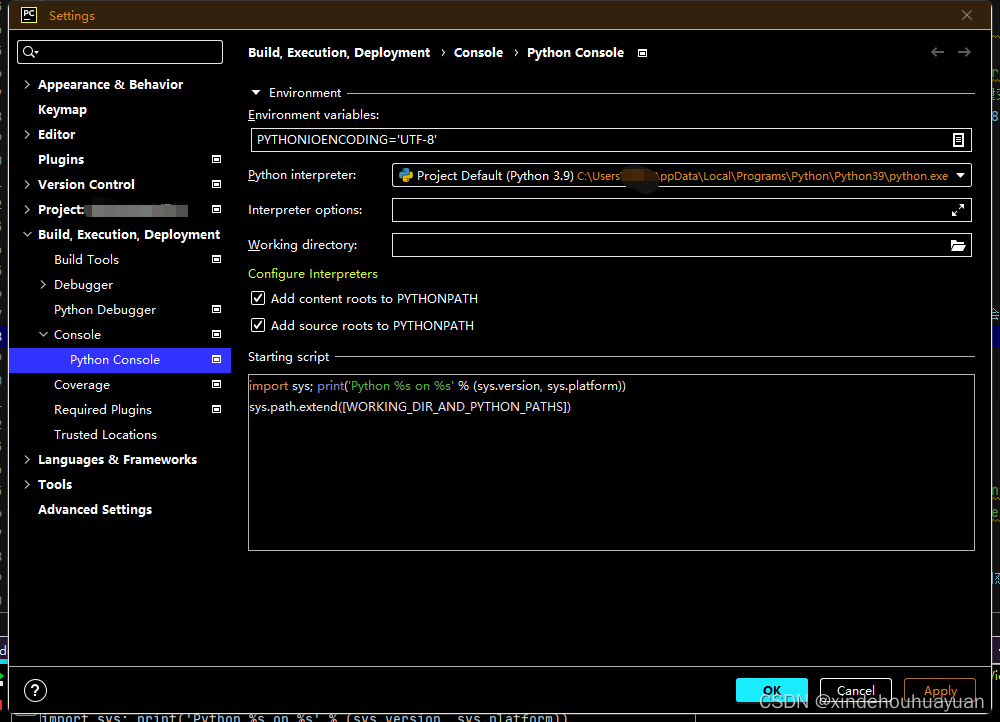Expand the Project node

point(27,209)
